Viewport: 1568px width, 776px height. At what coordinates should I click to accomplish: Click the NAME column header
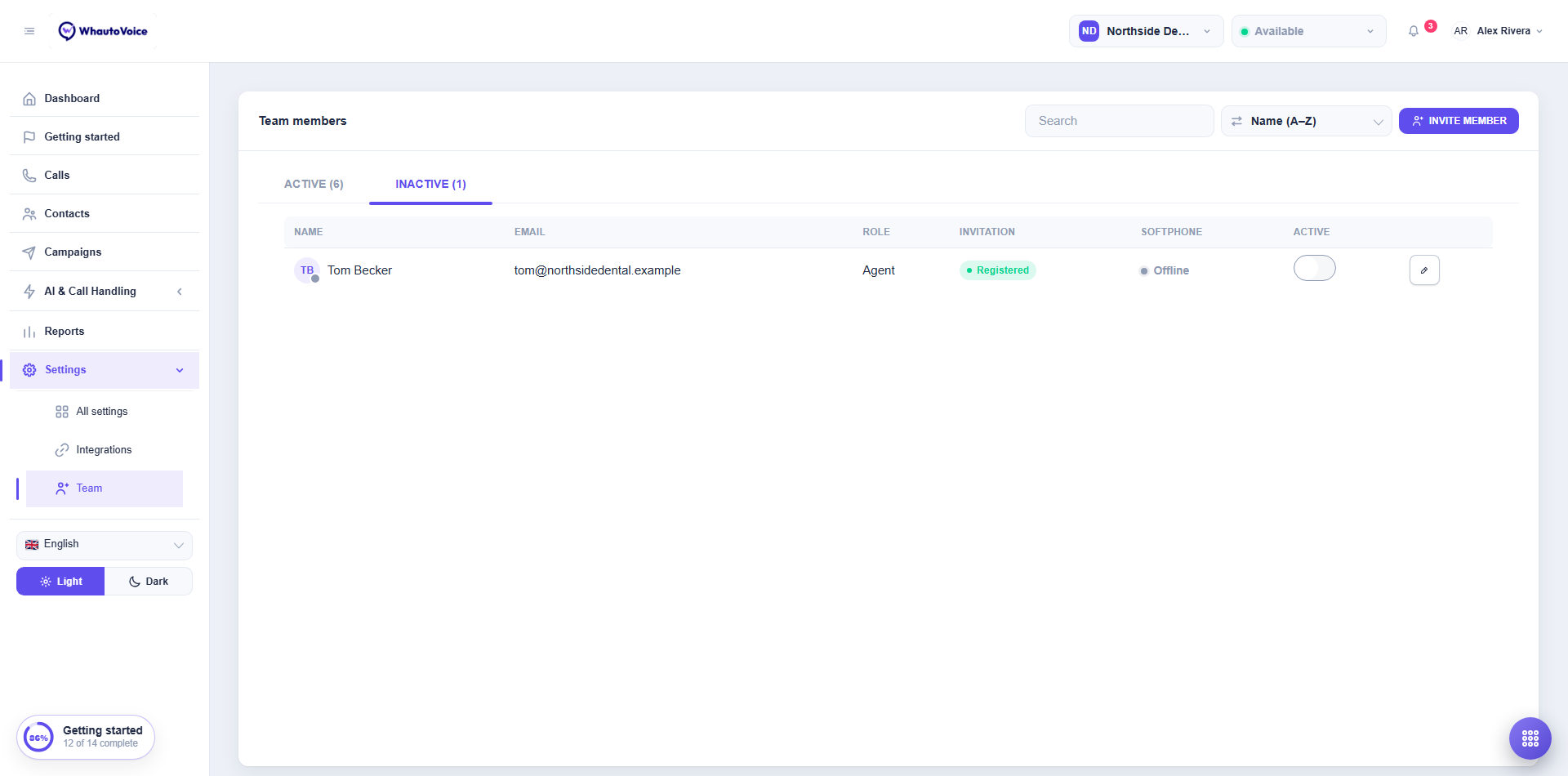(309, 232)
